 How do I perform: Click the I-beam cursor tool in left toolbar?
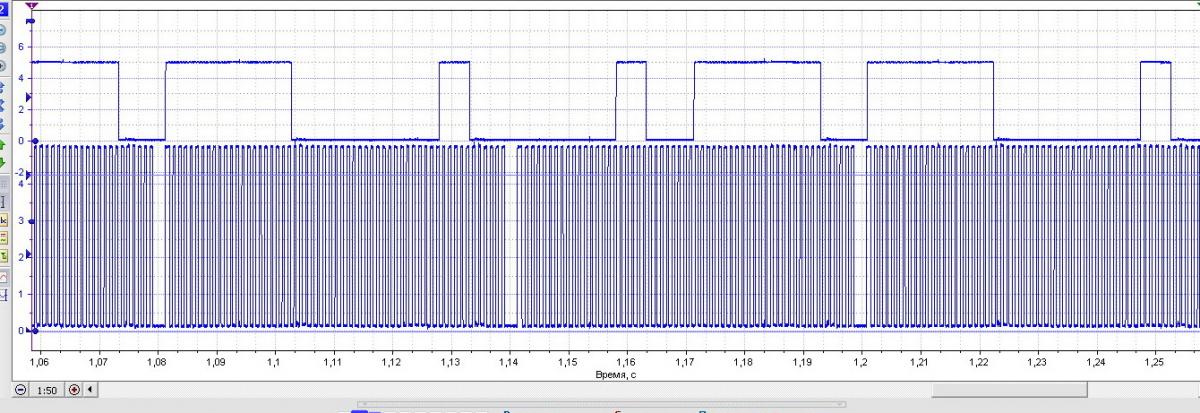coord(3,202)
